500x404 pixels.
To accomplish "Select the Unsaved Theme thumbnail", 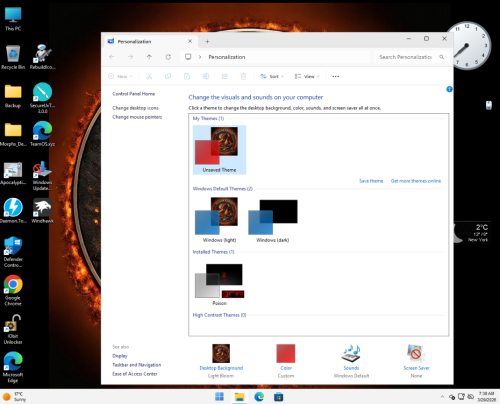I will pos(219,150).
